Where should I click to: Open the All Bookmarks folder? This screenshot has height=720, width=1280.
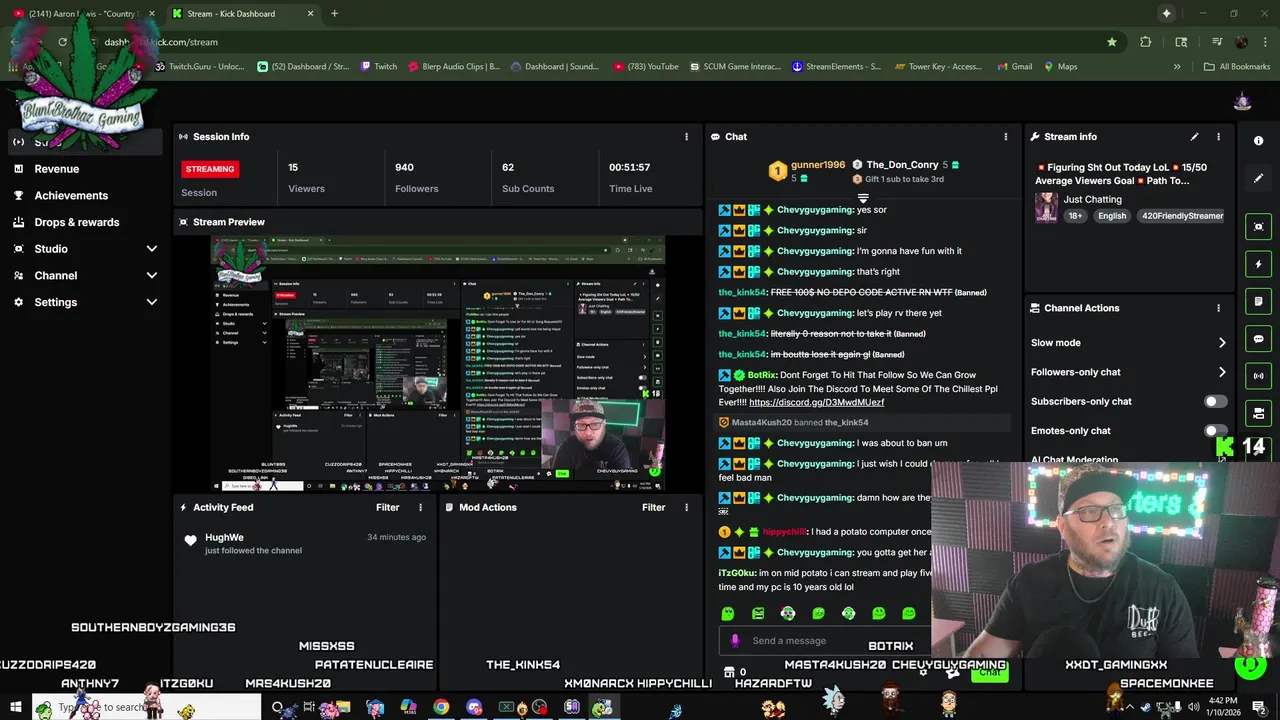pyautogui.click(x=1237, y=67)
